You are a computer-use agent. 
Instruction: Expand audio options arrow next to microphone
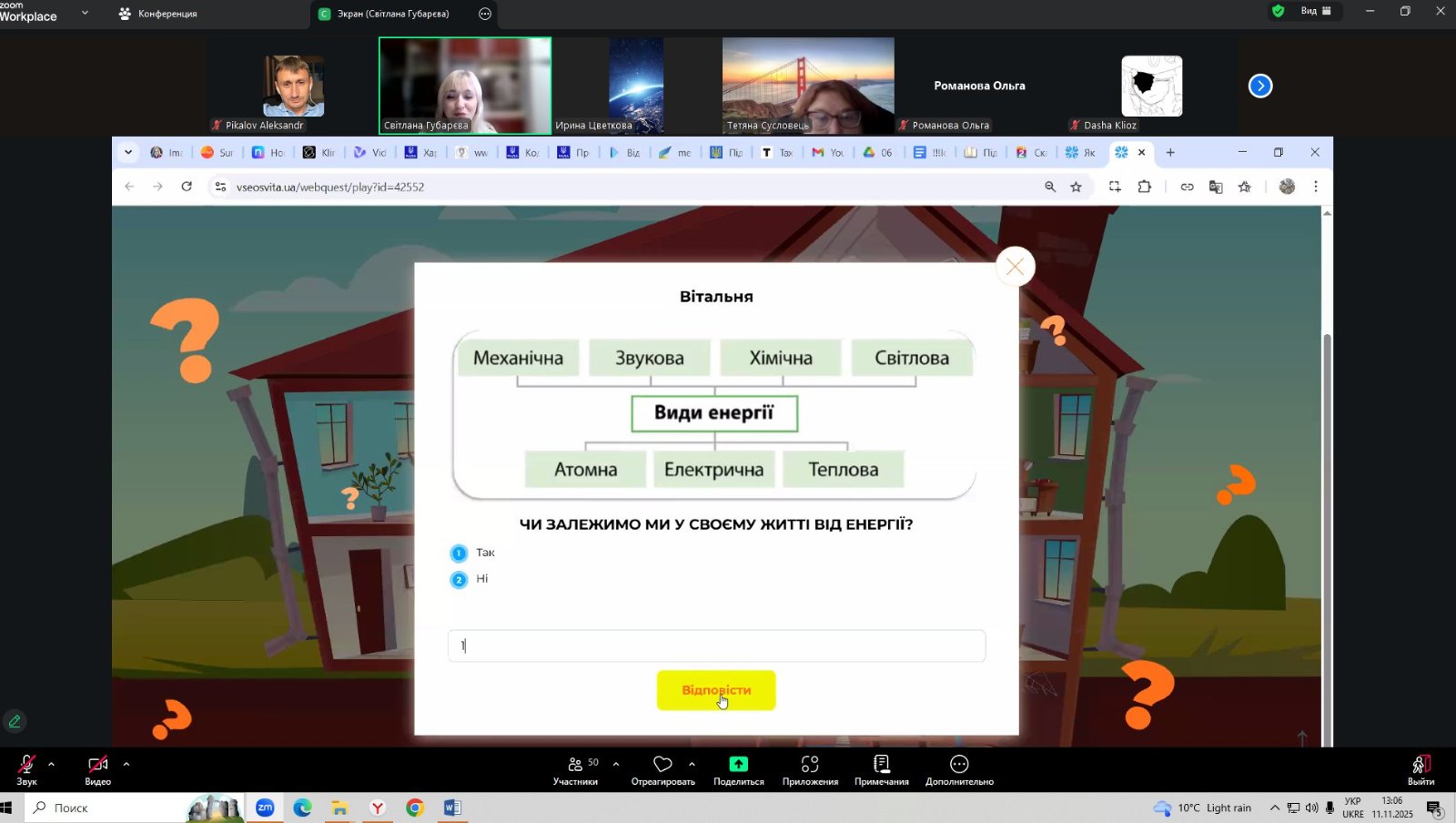(x=51, y=764)
